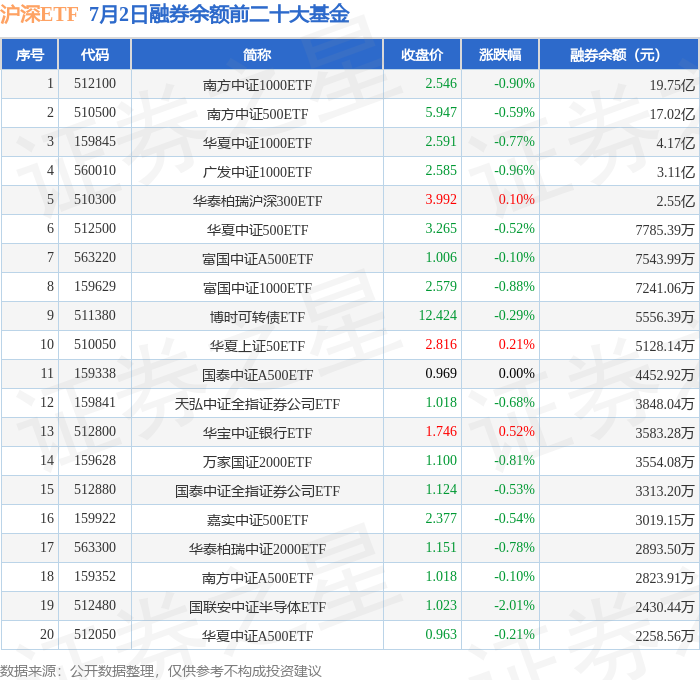Click balance value 7785.39万
700x680 pixels.
click(665, 230)
